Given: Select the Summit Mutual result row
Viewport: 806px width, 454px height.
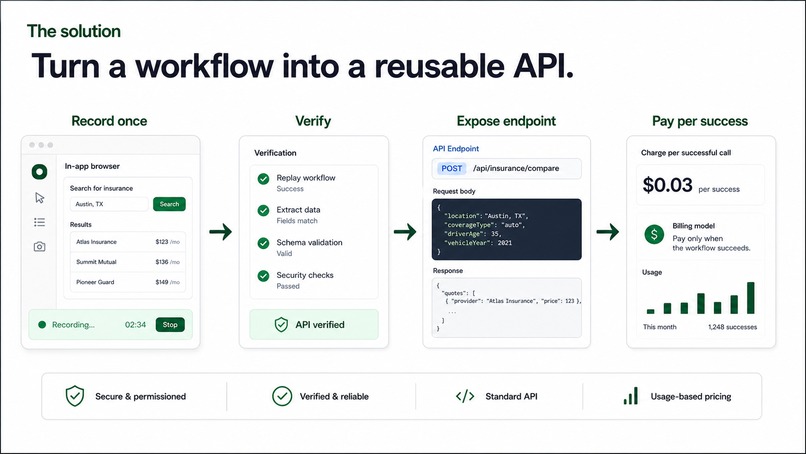Looking at the screenshot, I should click(x=128, y=262).
